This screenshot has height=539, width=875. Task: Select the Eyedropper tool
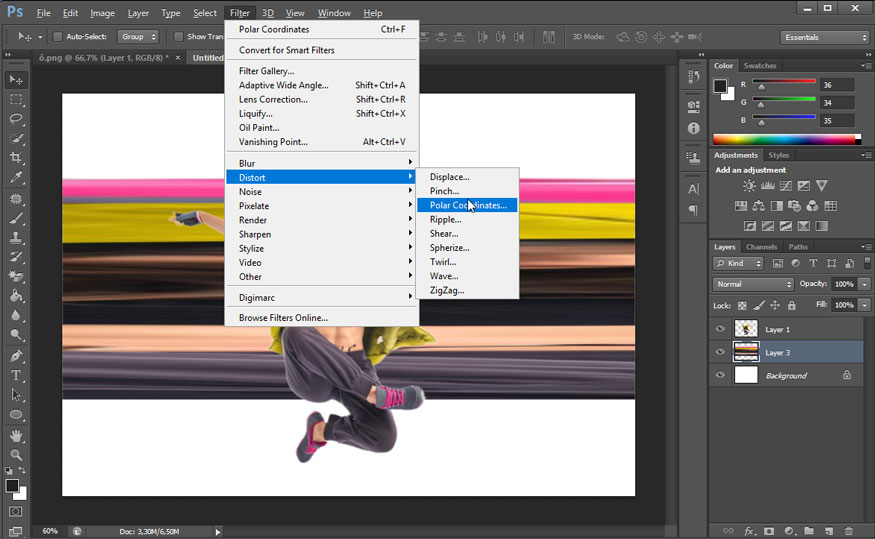point(16,178)
